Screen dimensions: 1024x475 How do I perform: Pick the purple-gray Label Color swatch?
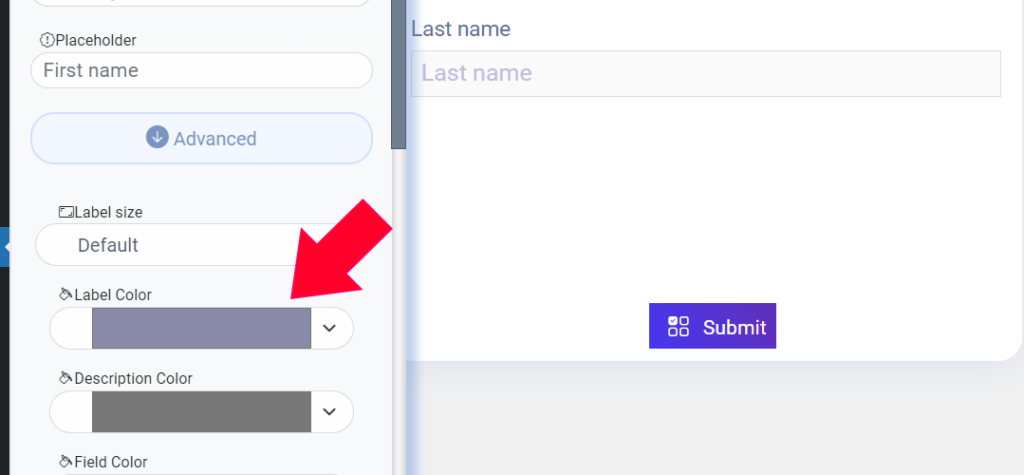coord(201,328)
